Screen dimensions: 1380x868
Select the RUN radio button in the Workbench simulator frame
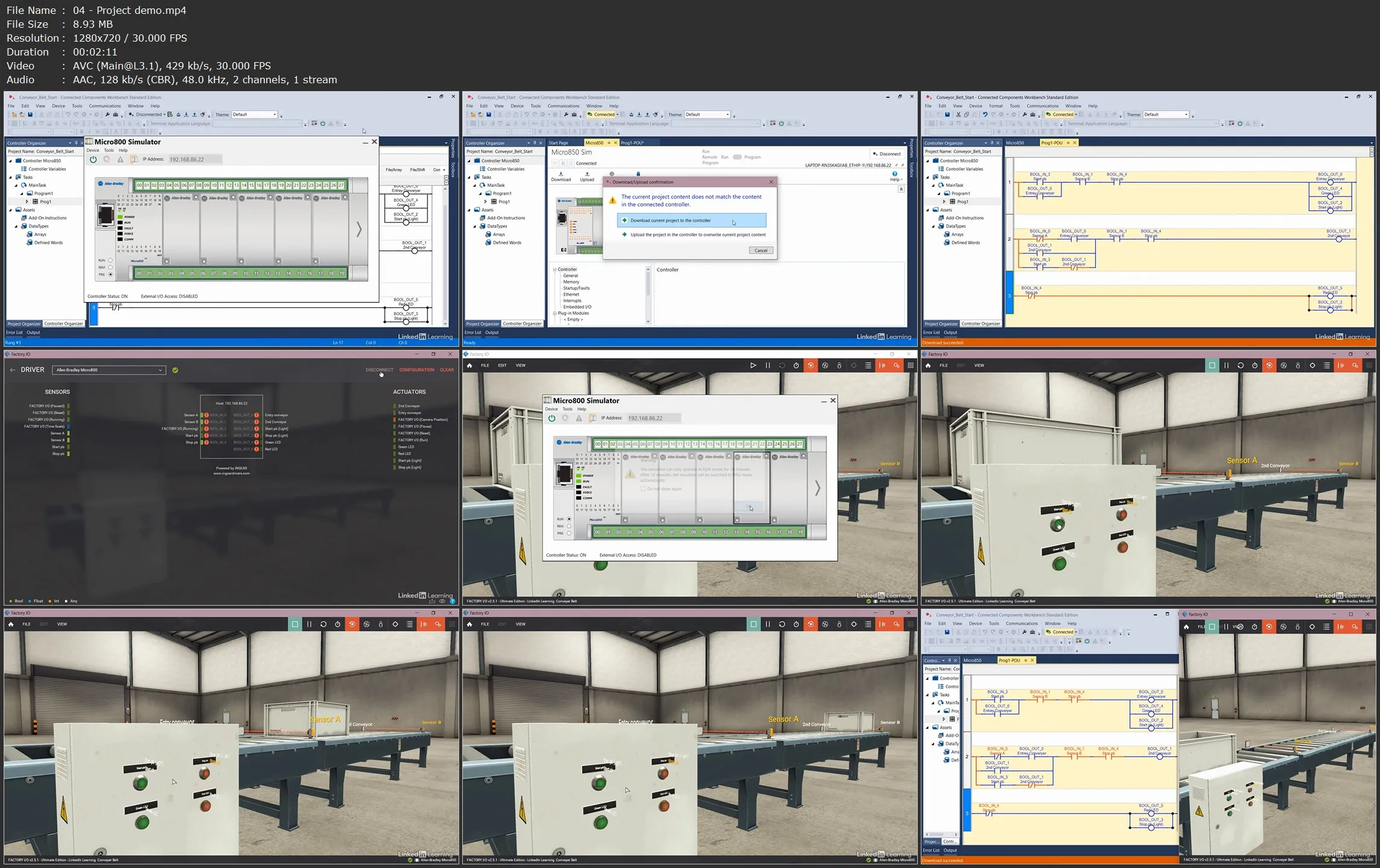coord(110,260)
